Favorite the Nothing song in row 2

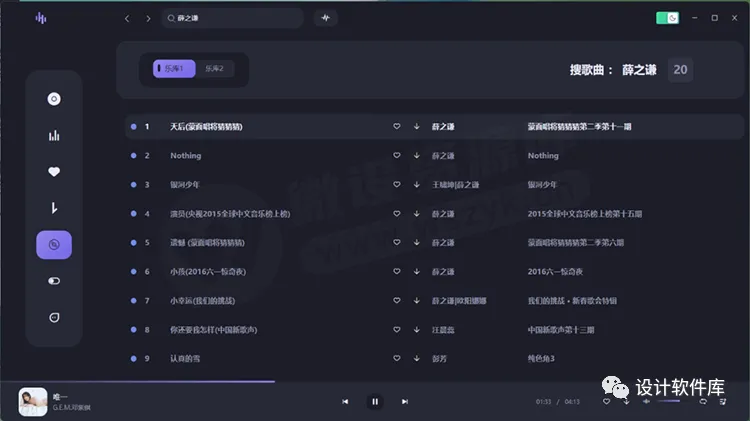pyautogui.click(x=397, y=155)
